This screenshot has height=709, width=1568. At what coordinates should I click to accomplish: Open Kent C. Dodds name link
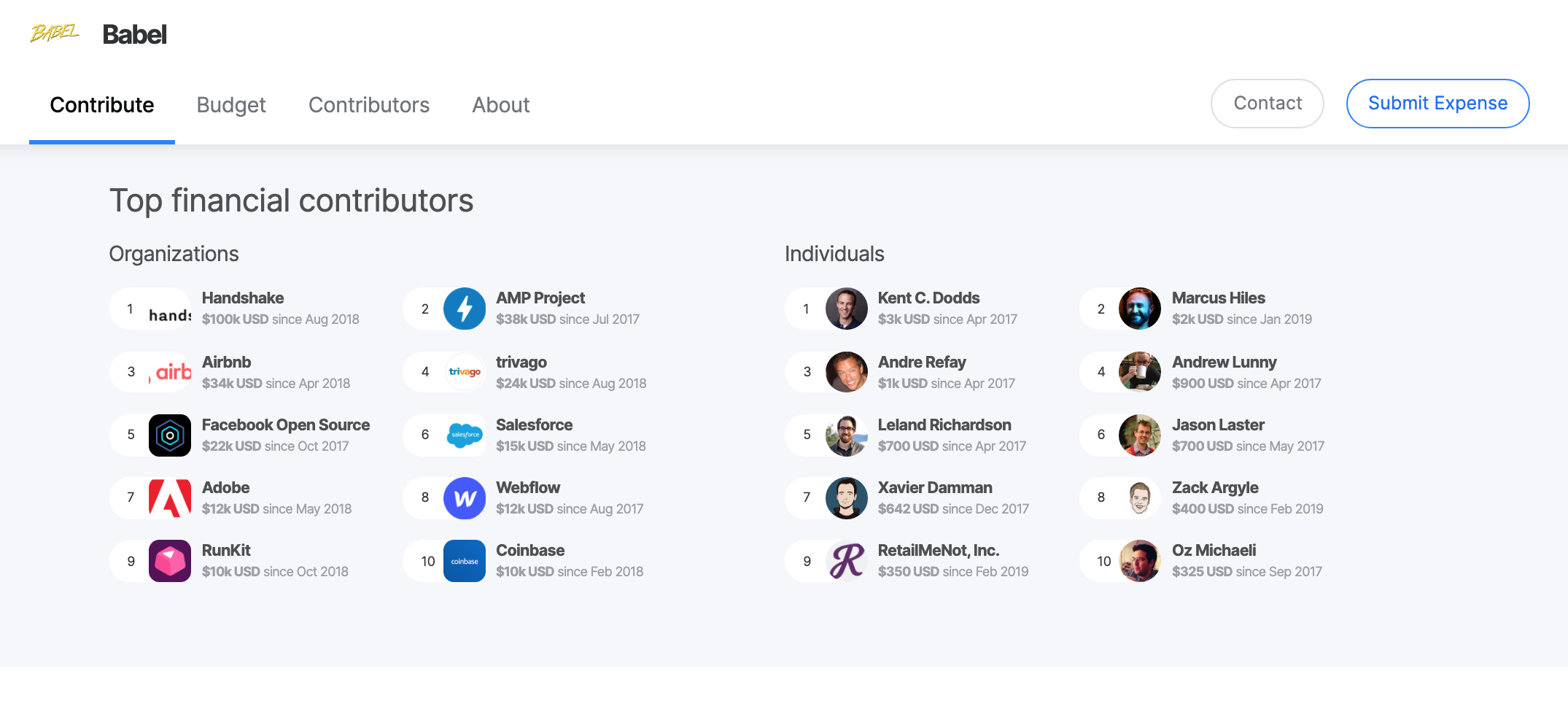click(929, 298)
